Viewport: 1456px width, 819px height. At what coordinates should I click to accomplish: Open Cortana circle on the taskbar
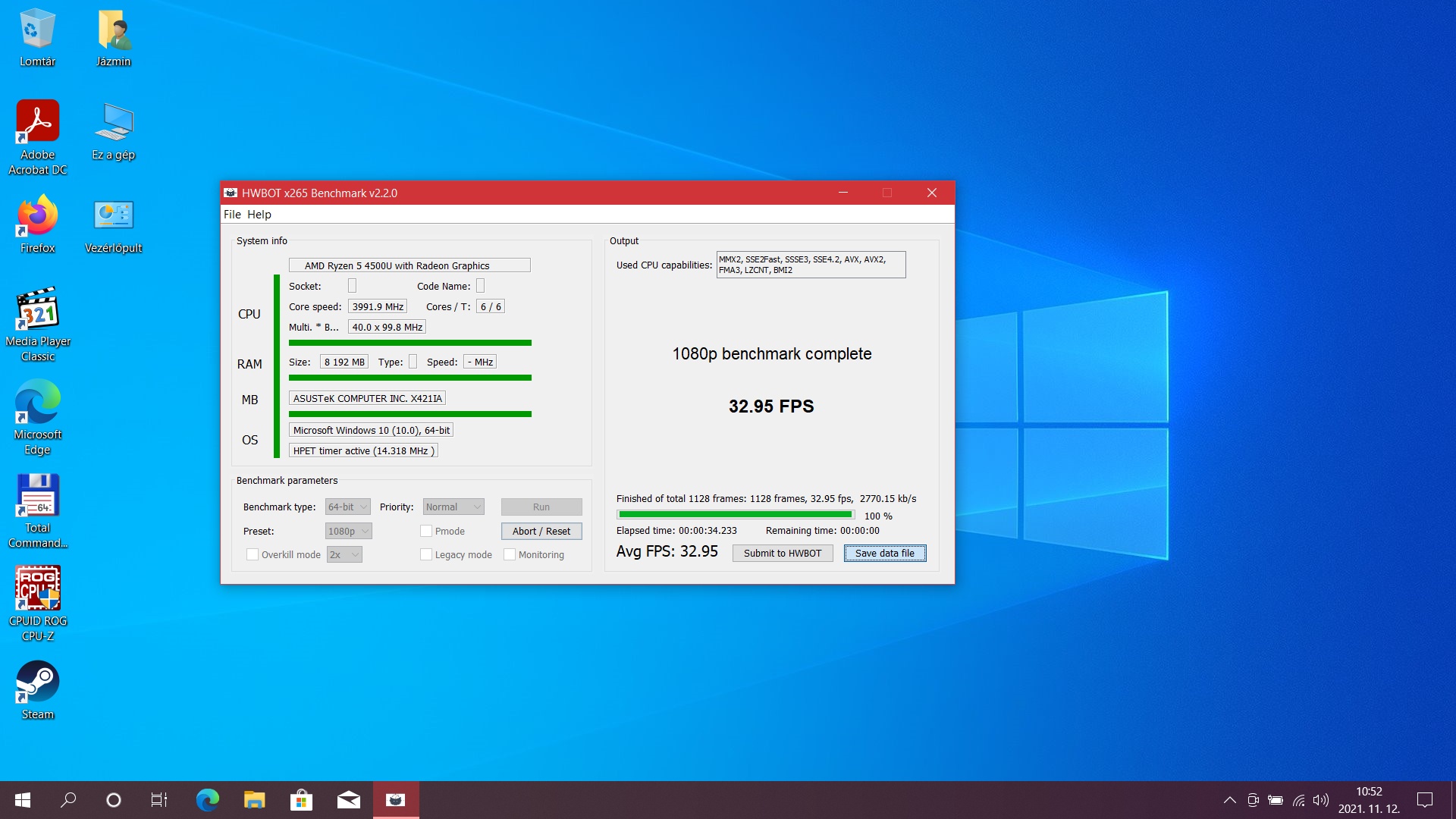[x=114, y=800]
